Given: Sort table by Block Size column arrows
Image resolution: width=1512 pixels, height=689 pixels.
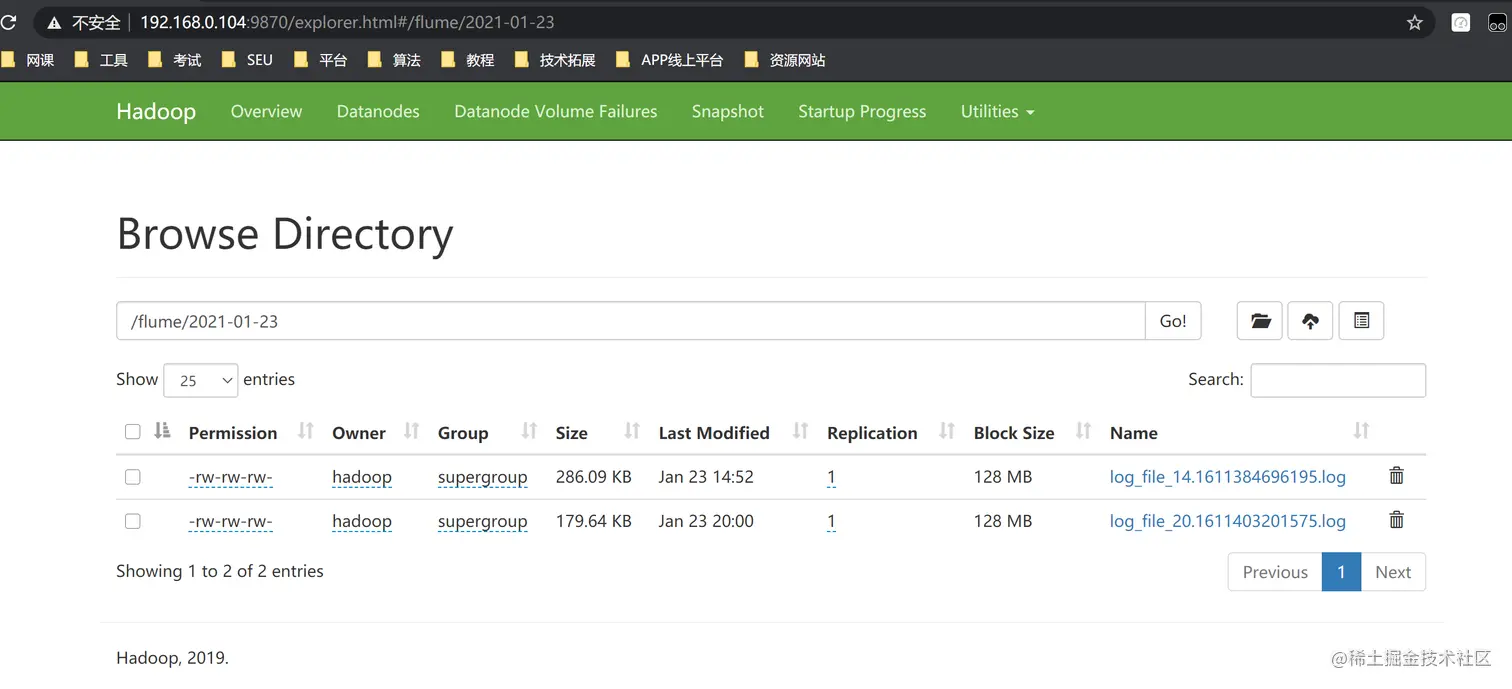Looking at the screenshot, I should coord(1083,431).
